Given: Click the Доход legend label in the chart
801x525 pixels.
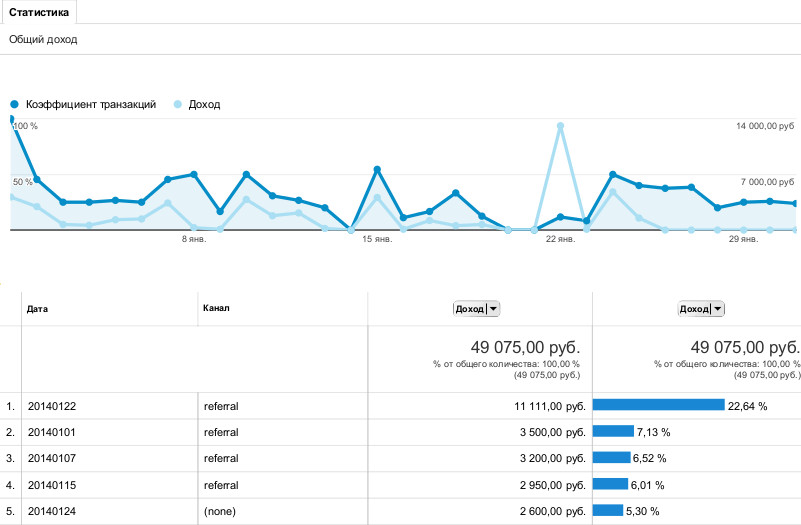Looking at the screenshot, I should point(204,104).
